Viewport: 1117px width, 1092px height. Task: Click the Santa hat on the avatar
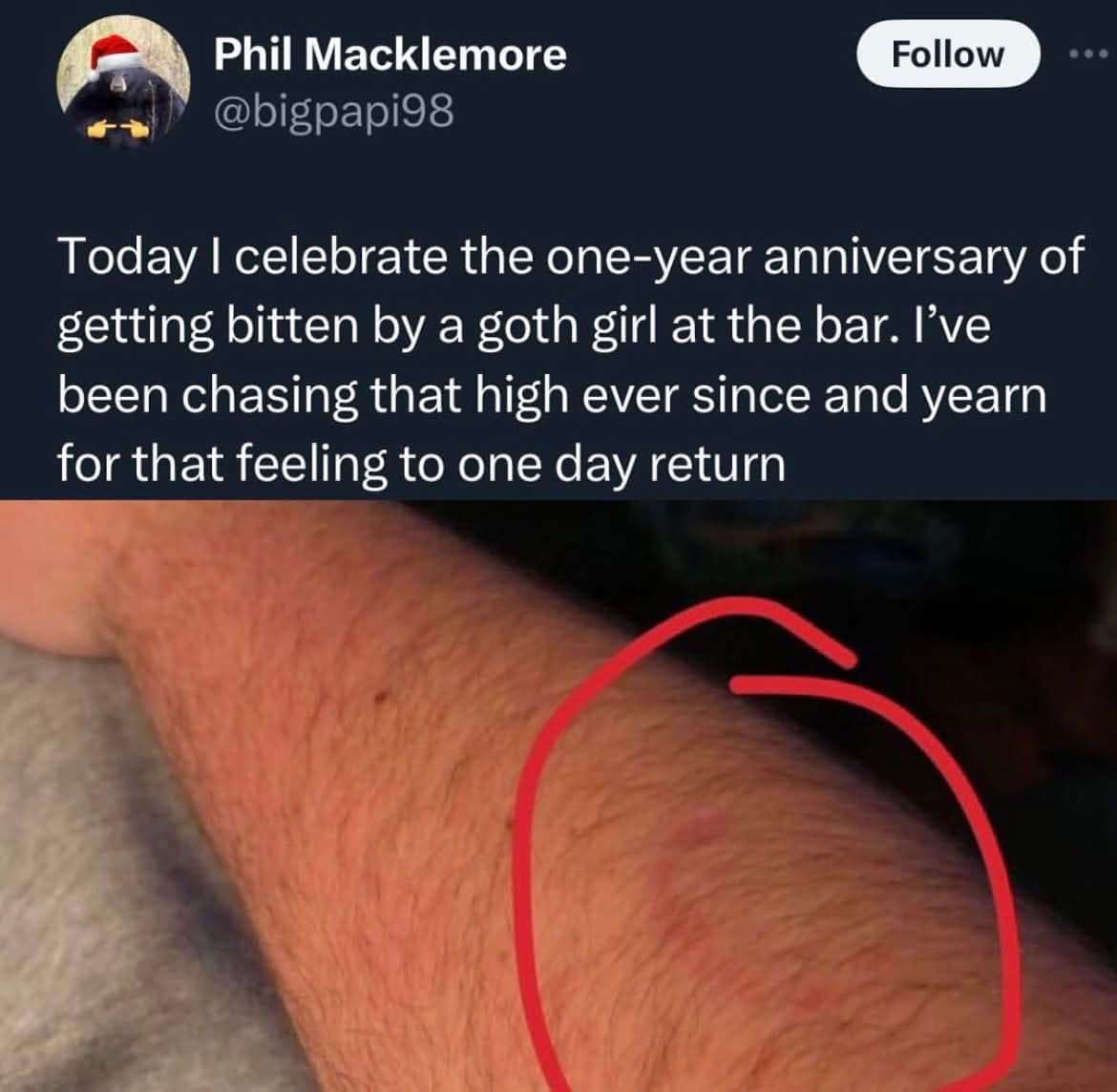114,54
